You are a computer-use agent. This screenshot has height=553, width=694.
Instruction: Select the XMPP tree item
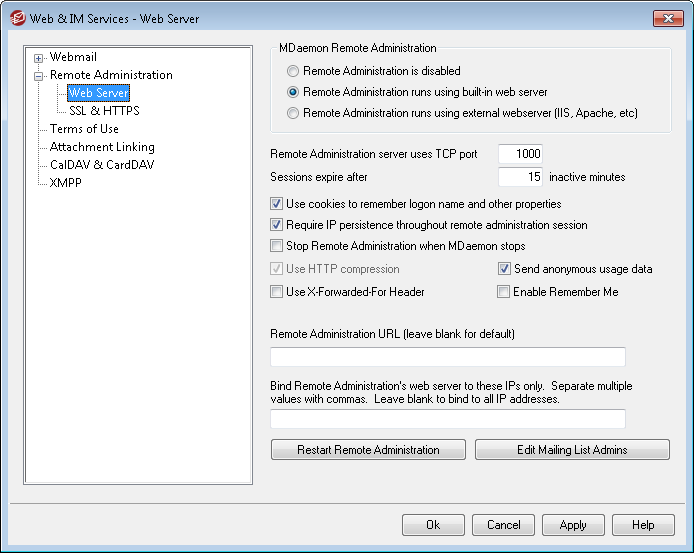pyautogui.click(x=67, y=183)
